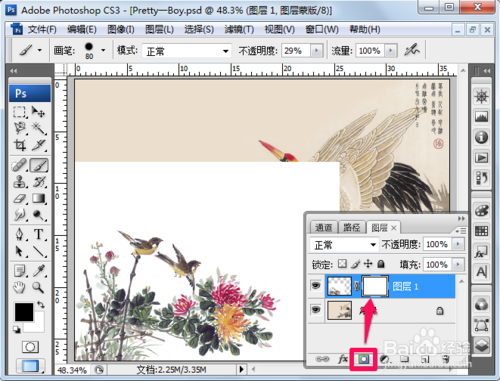The height and width of the screenshot is (381, 500).
Task: Open the layer 不透明度 arrow
Action: click(458, 244)
